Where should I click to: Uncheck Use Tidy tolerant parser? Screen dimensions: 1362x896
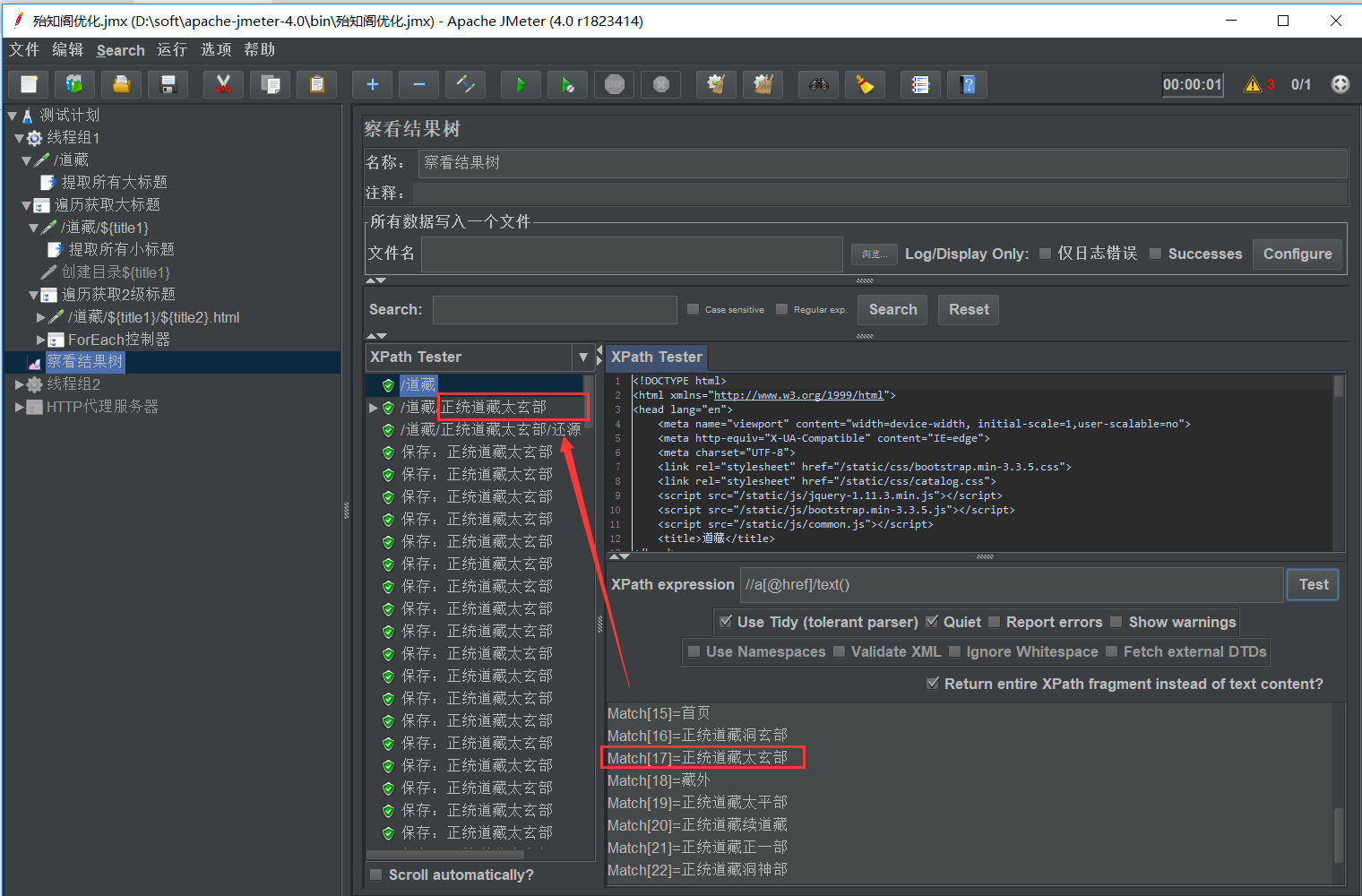(726, 621)
